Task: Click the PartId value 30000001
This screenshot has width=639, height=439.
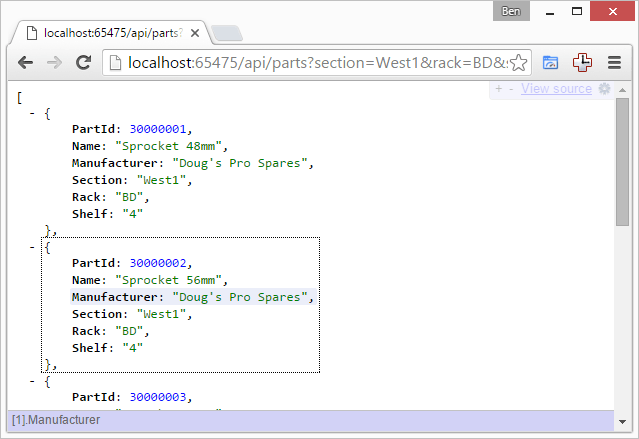Action: pyautogui.click(x=158, y=129)
